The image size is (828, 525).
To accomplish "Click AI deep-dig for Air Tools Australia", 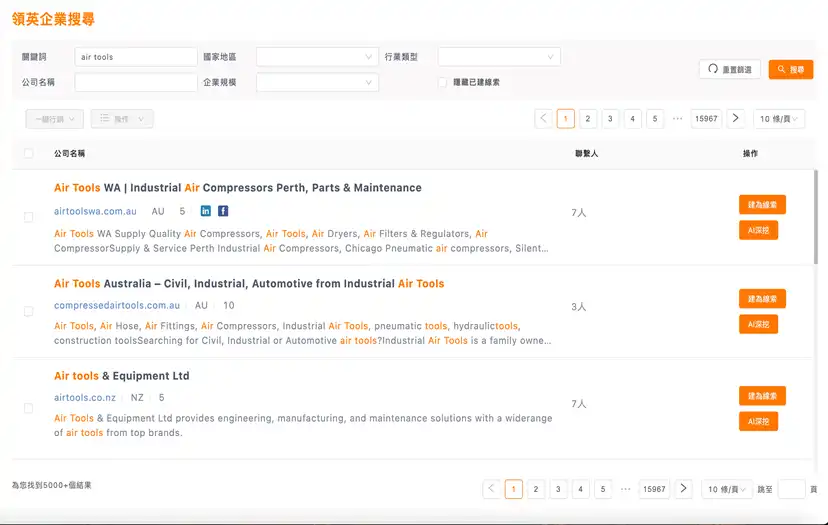I will 758,324.
